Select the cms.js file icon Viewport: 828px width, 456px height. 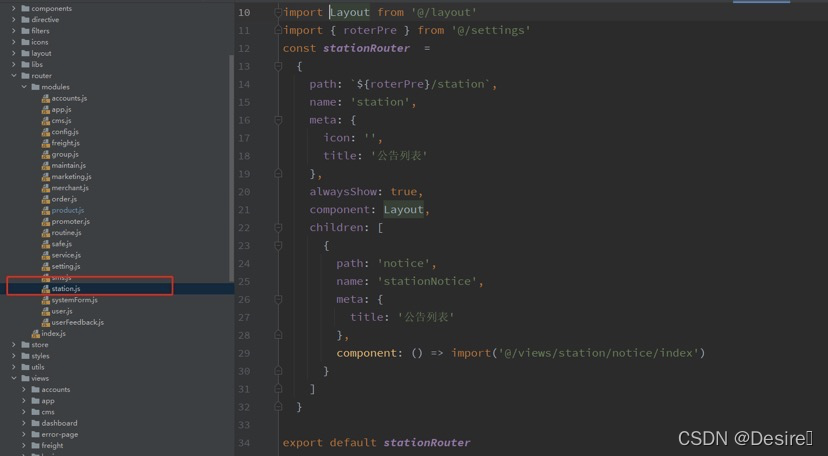[x=46, y=120]
